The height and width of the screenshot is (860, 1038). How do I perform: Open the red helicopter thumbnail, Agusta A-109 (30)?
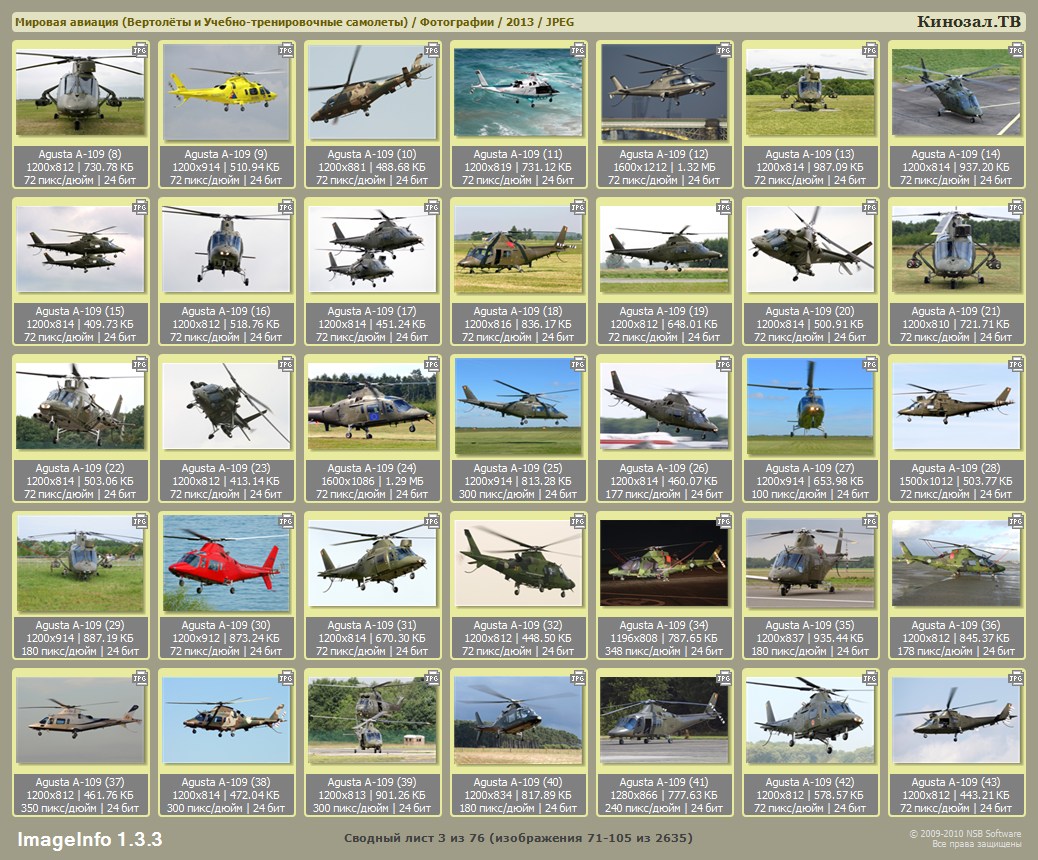226,564
